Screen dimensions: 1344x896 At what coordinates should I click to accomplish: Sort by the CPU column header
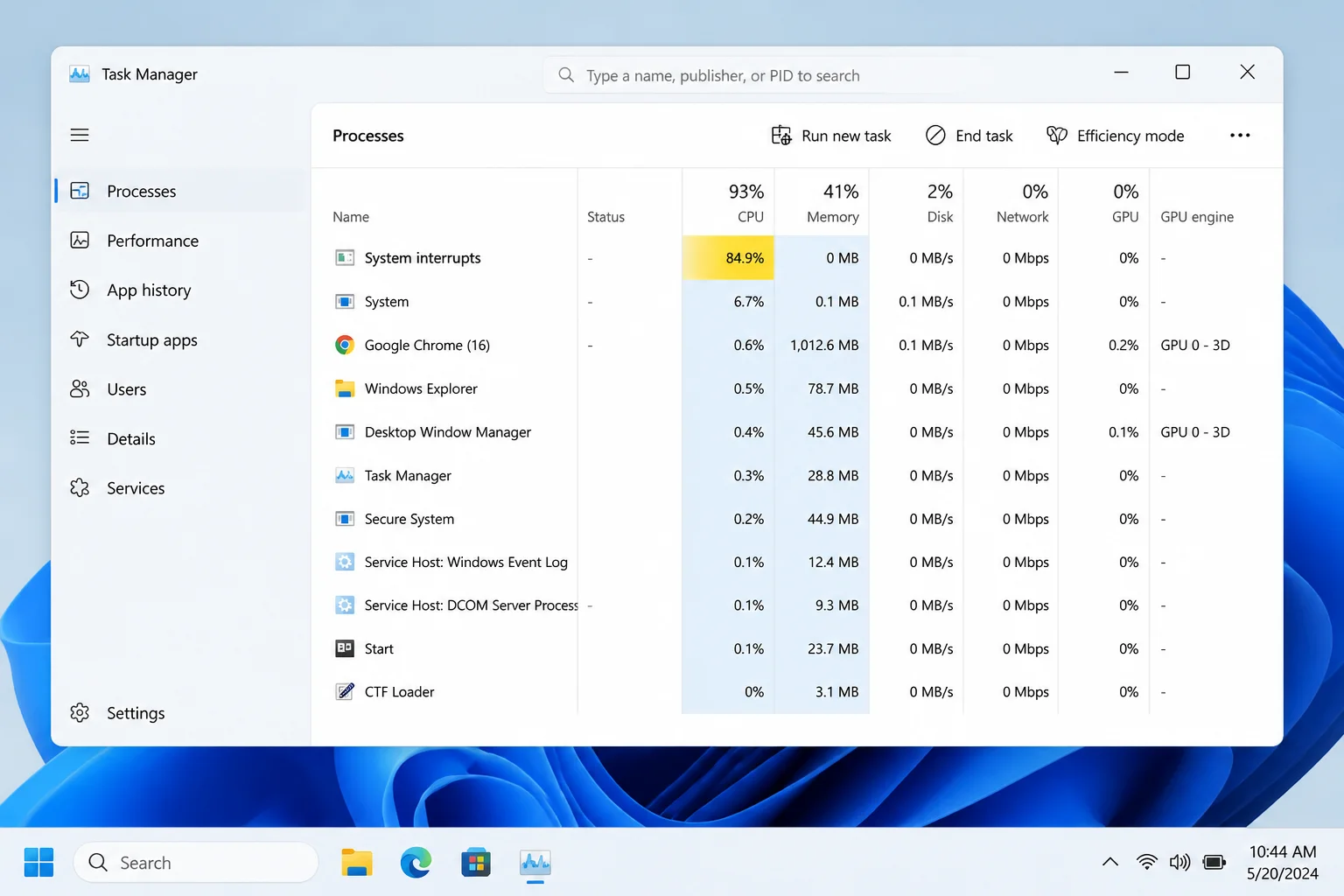click(728, 202)
